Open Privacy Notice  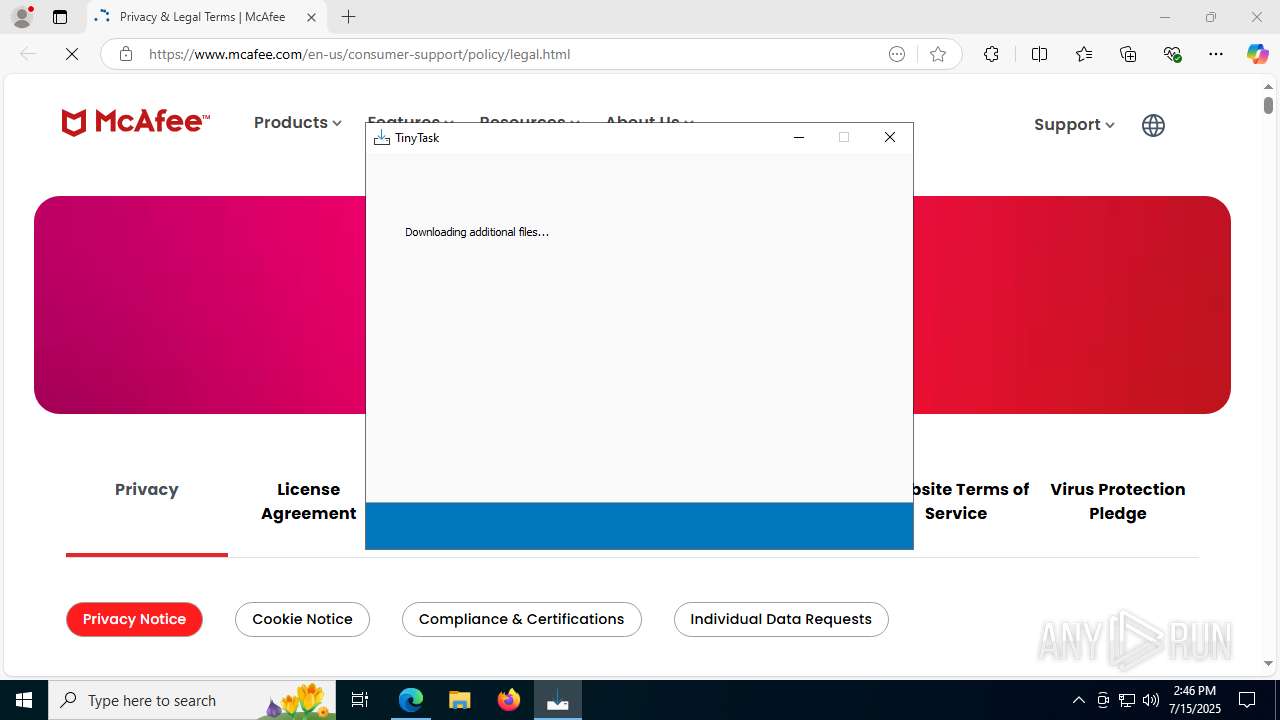134,619
